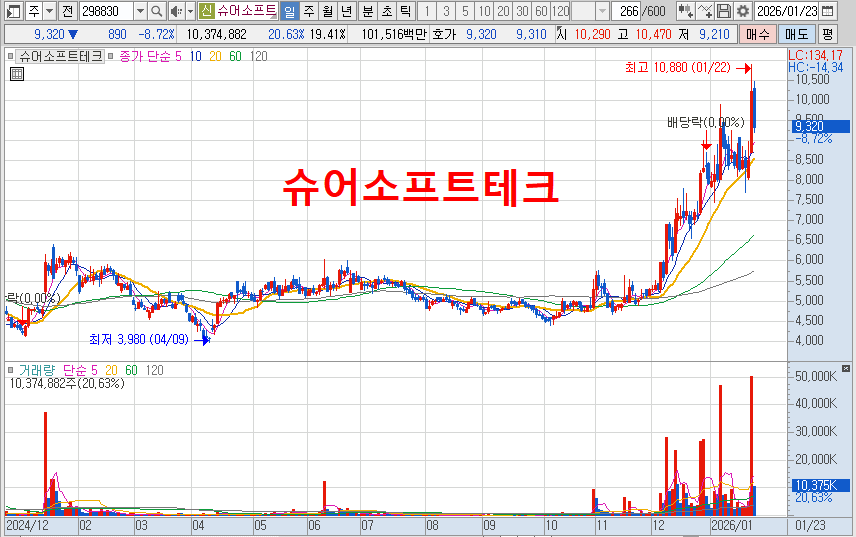856x537 pixels.
Task: Click the 매도 sell button
Action: tap(796, 34)
